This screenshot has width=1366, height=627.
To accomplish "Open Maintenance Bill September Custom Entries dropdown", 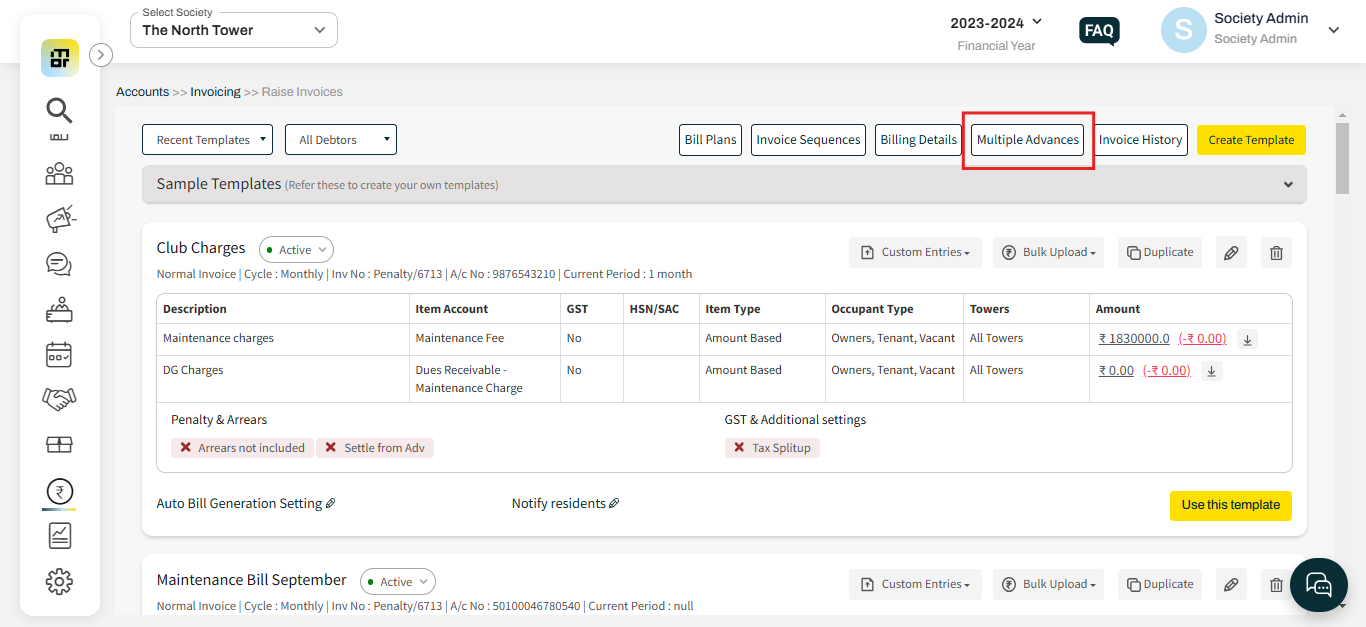I will coord(915,585).
